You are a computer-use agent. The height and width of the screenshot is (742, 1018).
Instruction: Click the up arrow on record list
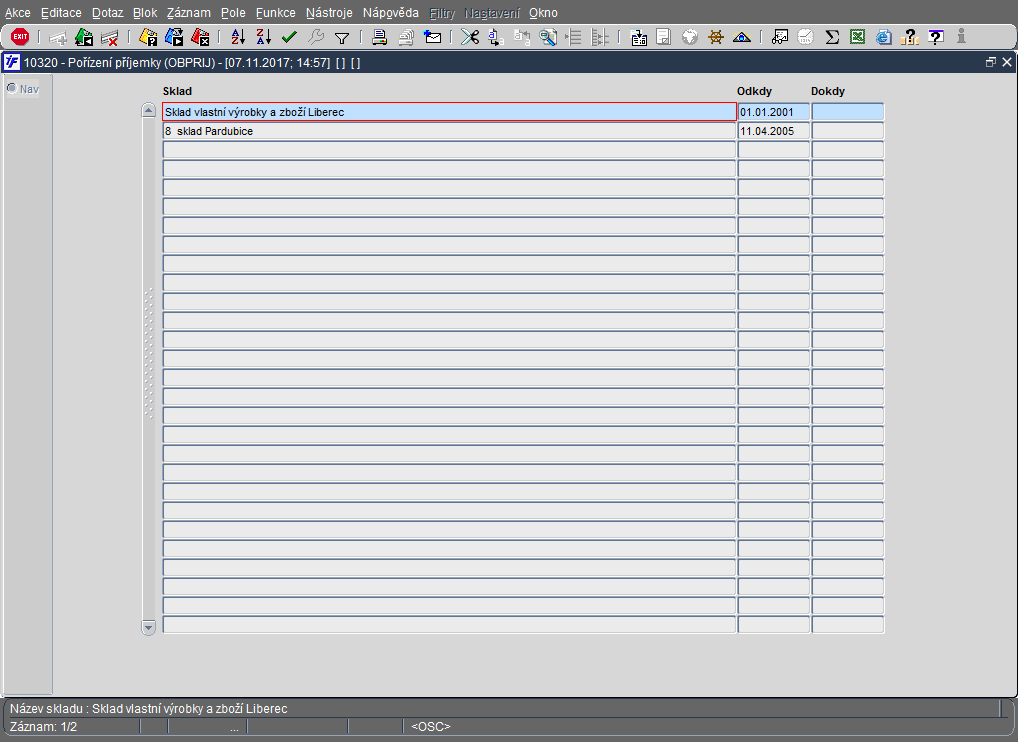click(149, 110)
